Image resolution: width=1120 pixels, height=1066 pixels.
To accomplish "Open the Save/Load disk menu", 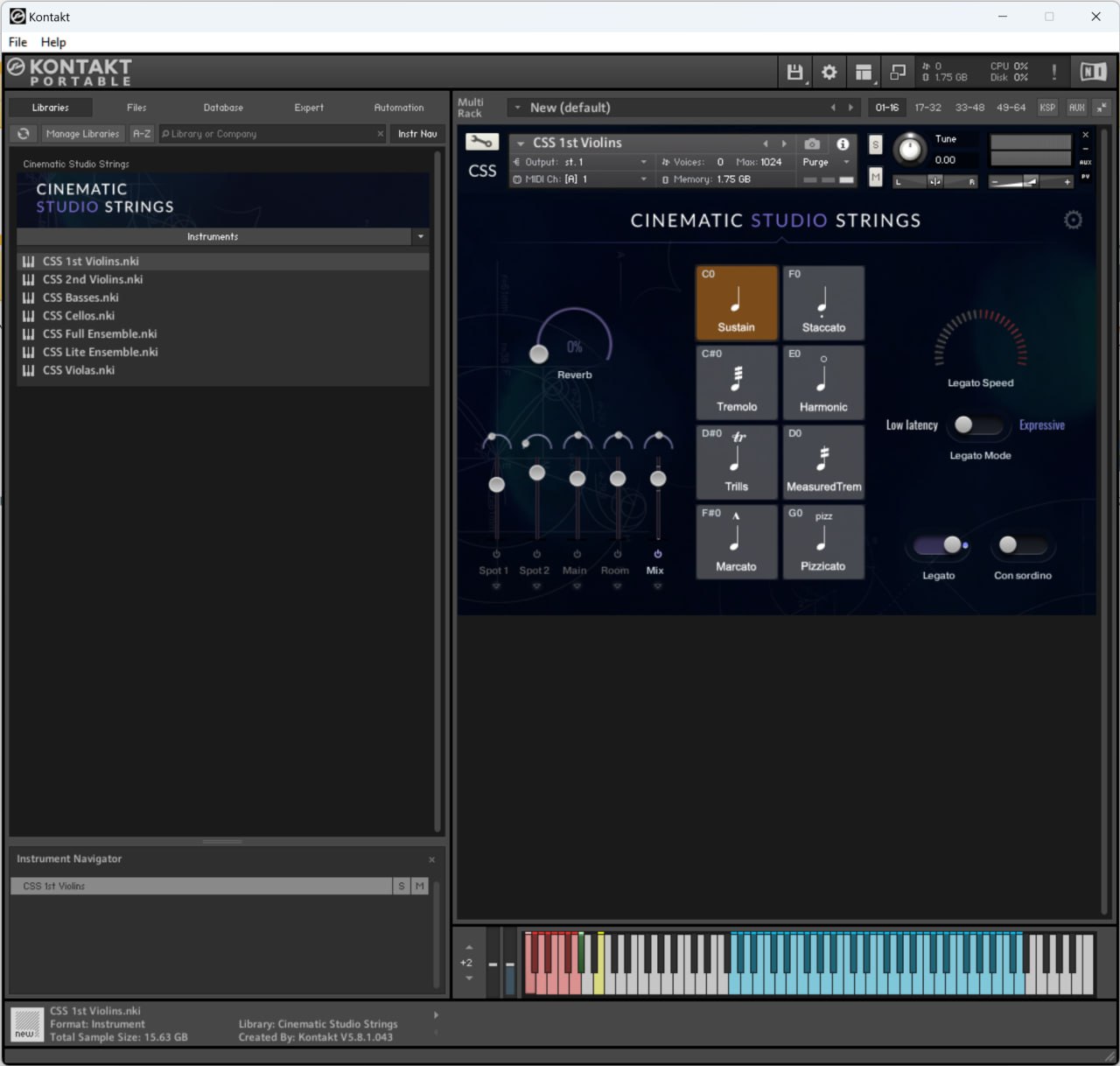I will [794, 73].
